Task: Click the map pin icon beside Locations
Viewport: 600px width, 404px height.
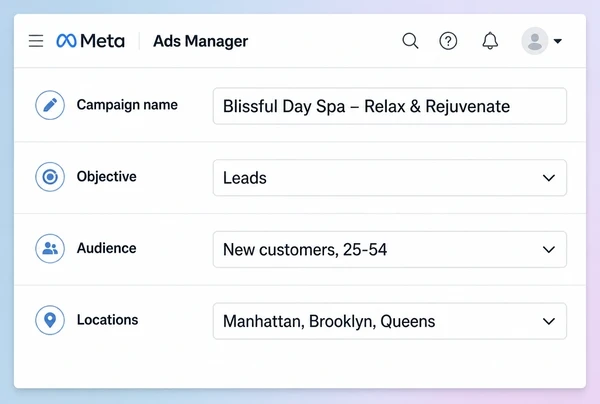Action: (50, 320)
